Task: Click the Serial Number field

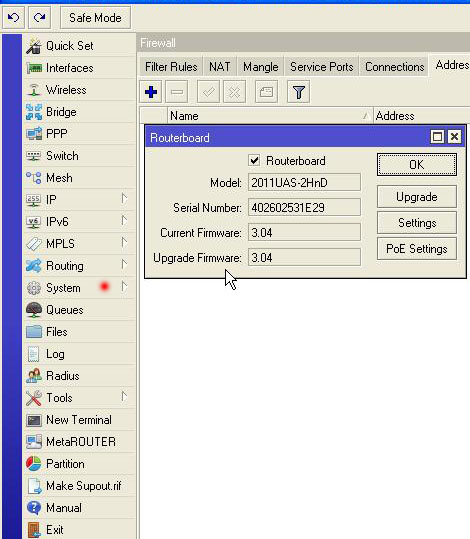Action: pos(304,207)
